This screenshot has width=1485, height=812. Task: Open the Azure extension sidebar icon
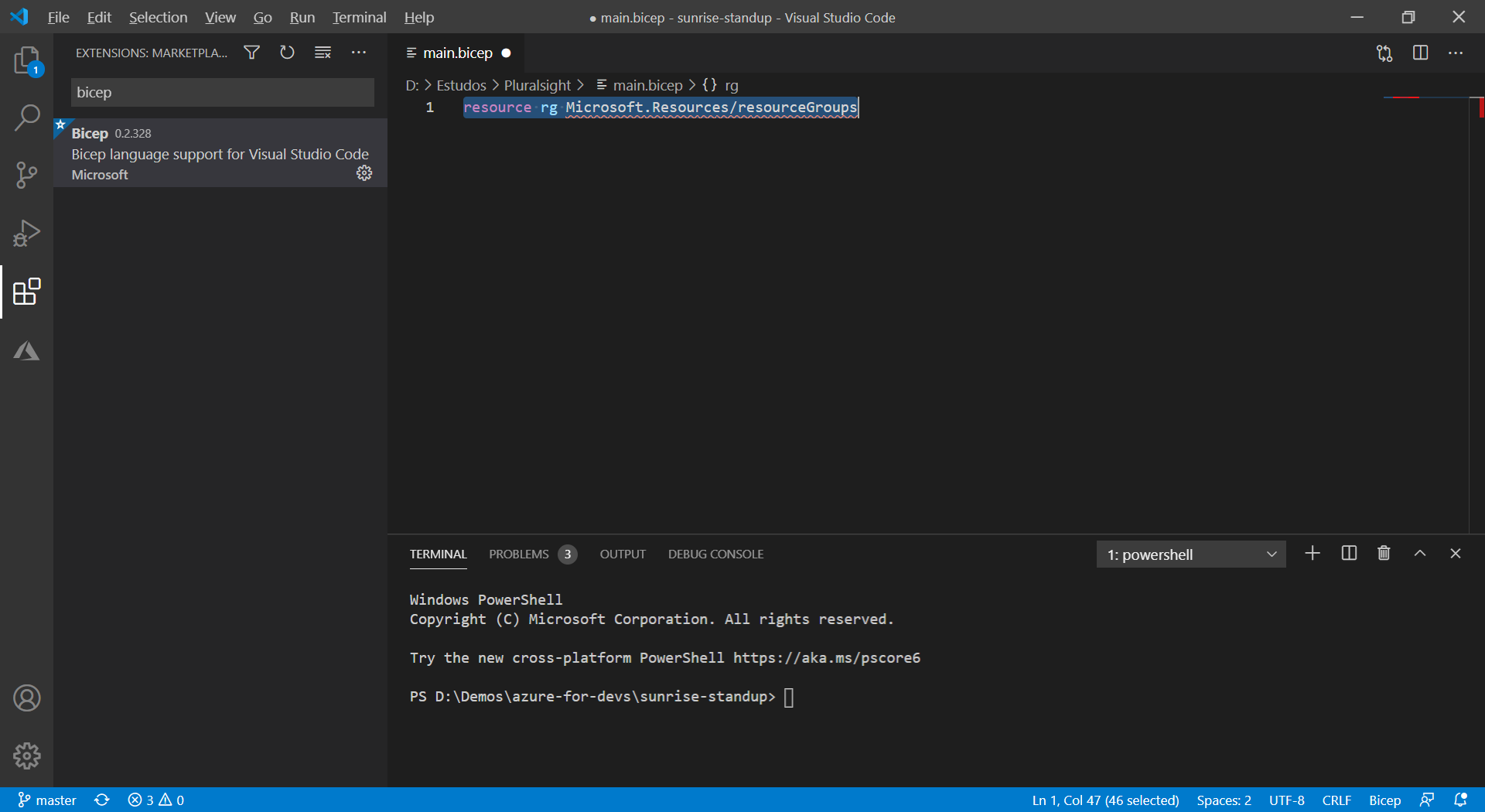[x=27, y=350]
